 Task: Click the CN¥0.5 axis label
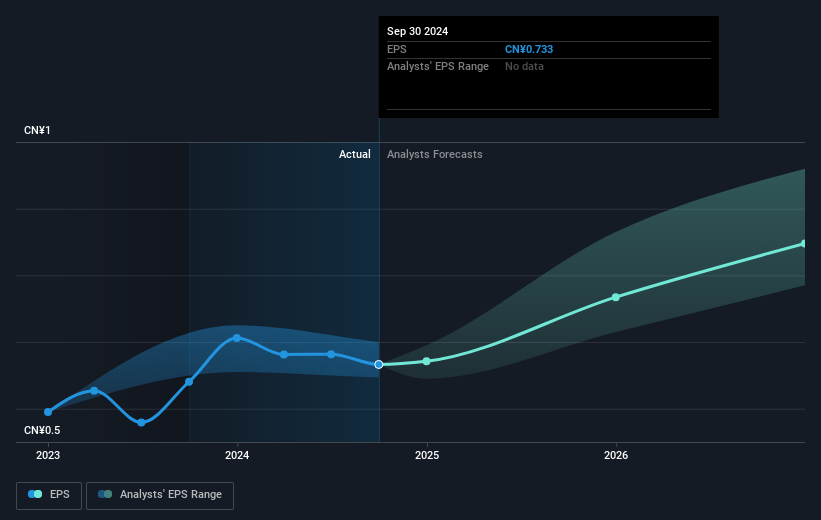coord(42,430)
